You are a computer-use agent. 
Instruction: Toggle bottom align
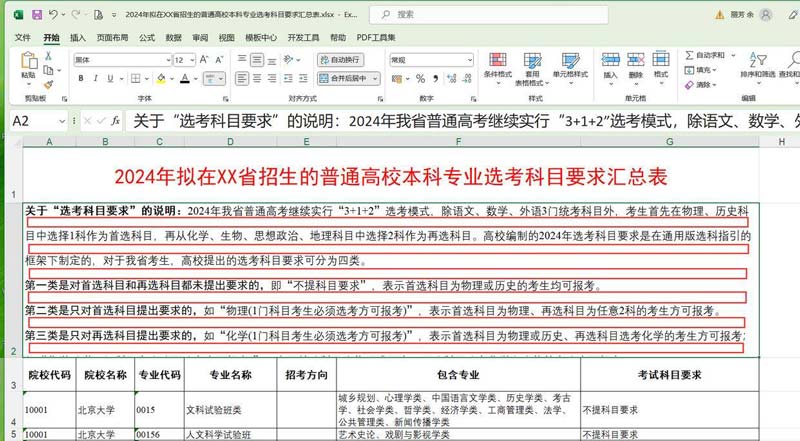pos(272,60)
